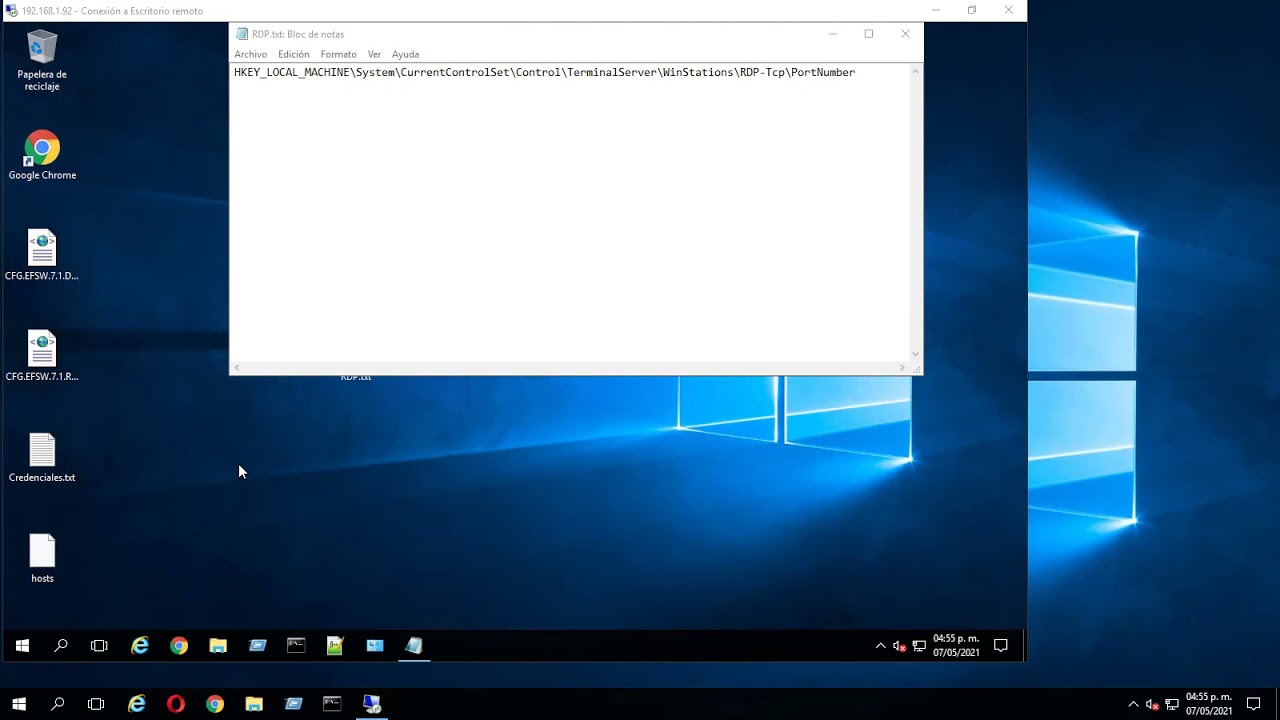Open Formato menu in Bloc de notas
This screenshot has height=720, width=1280.
pyautogui.click(x=338, y=54)
